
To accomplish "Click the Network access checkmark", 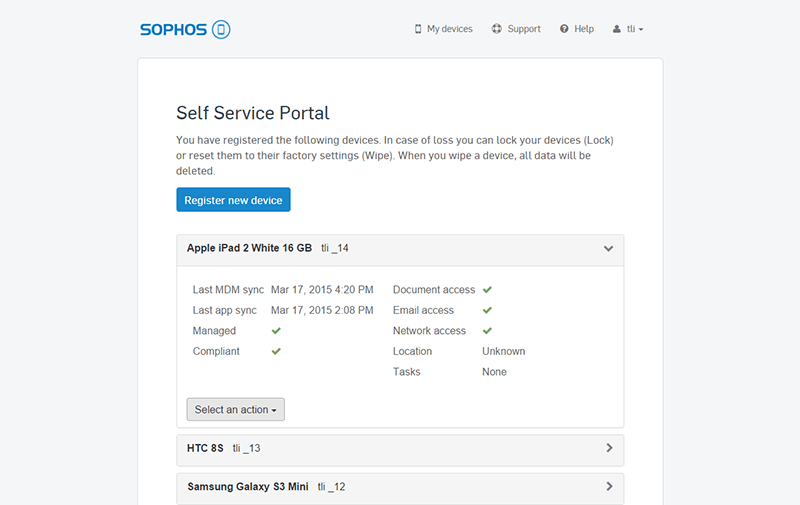I will pos(487,331).
